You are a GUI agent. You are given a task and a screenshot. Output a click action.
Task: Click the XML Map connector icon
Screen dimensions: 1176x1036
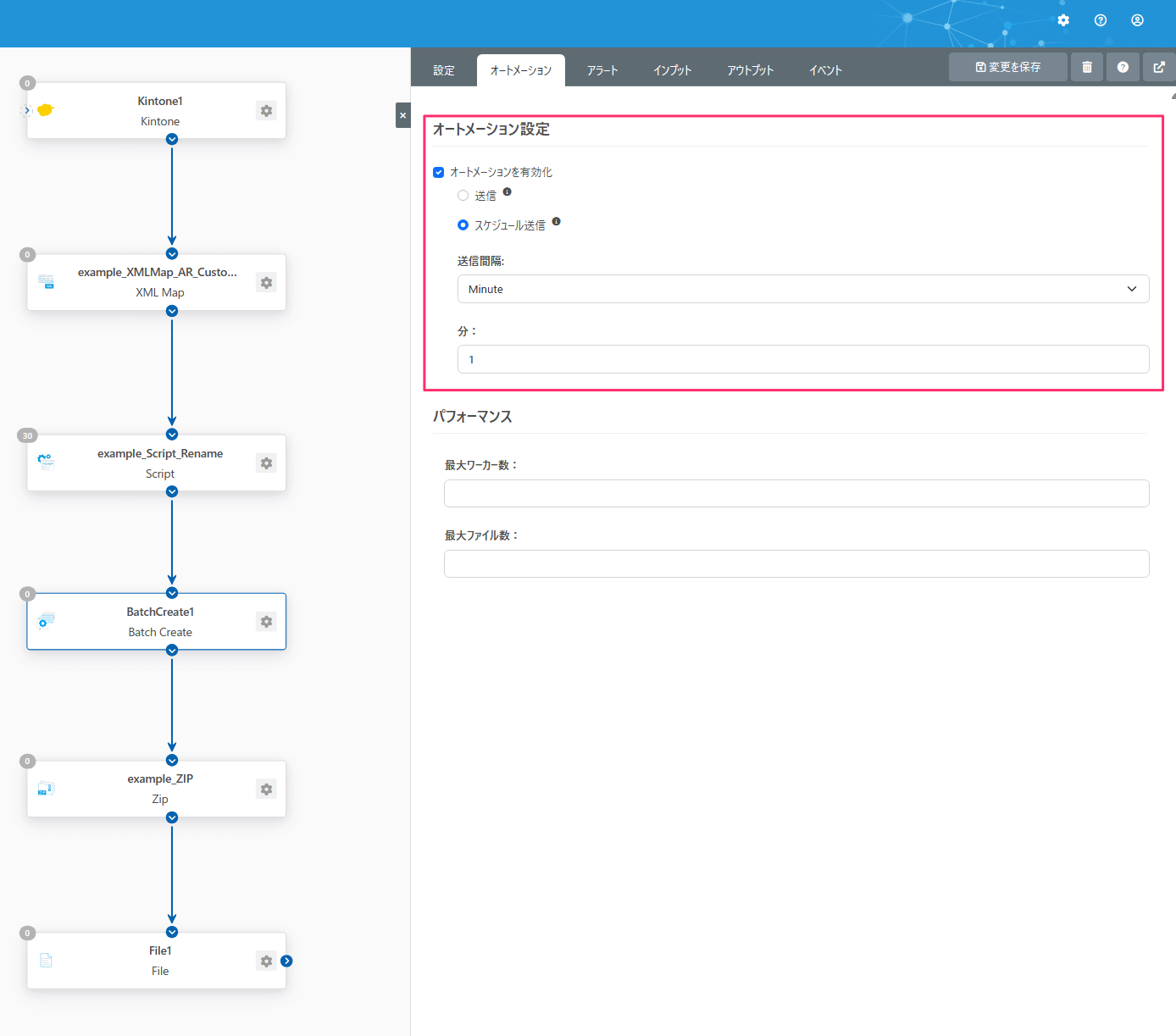coord(46,282)
